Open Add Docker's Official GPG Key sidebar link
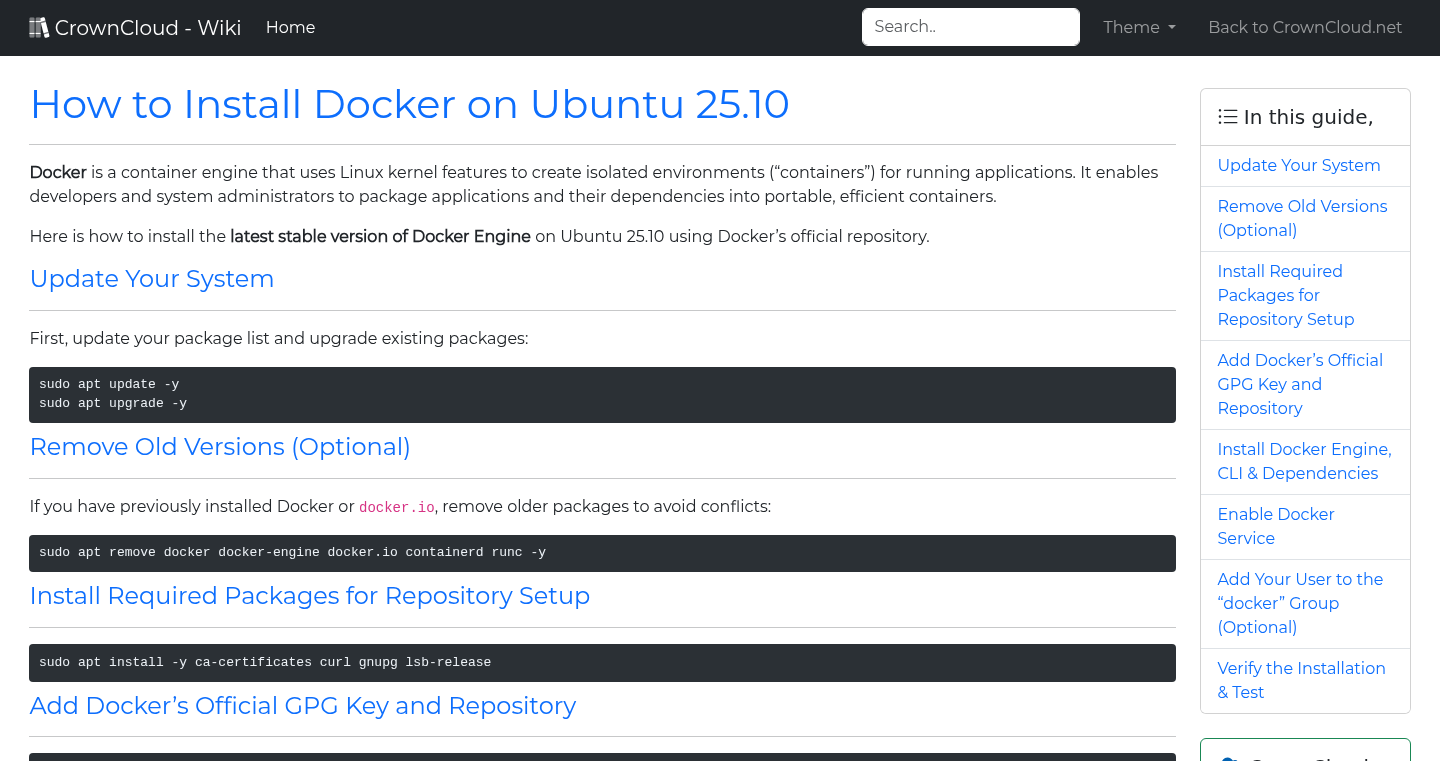Viewport: 1440px width, 761px height. click(x=1299, y=384)
